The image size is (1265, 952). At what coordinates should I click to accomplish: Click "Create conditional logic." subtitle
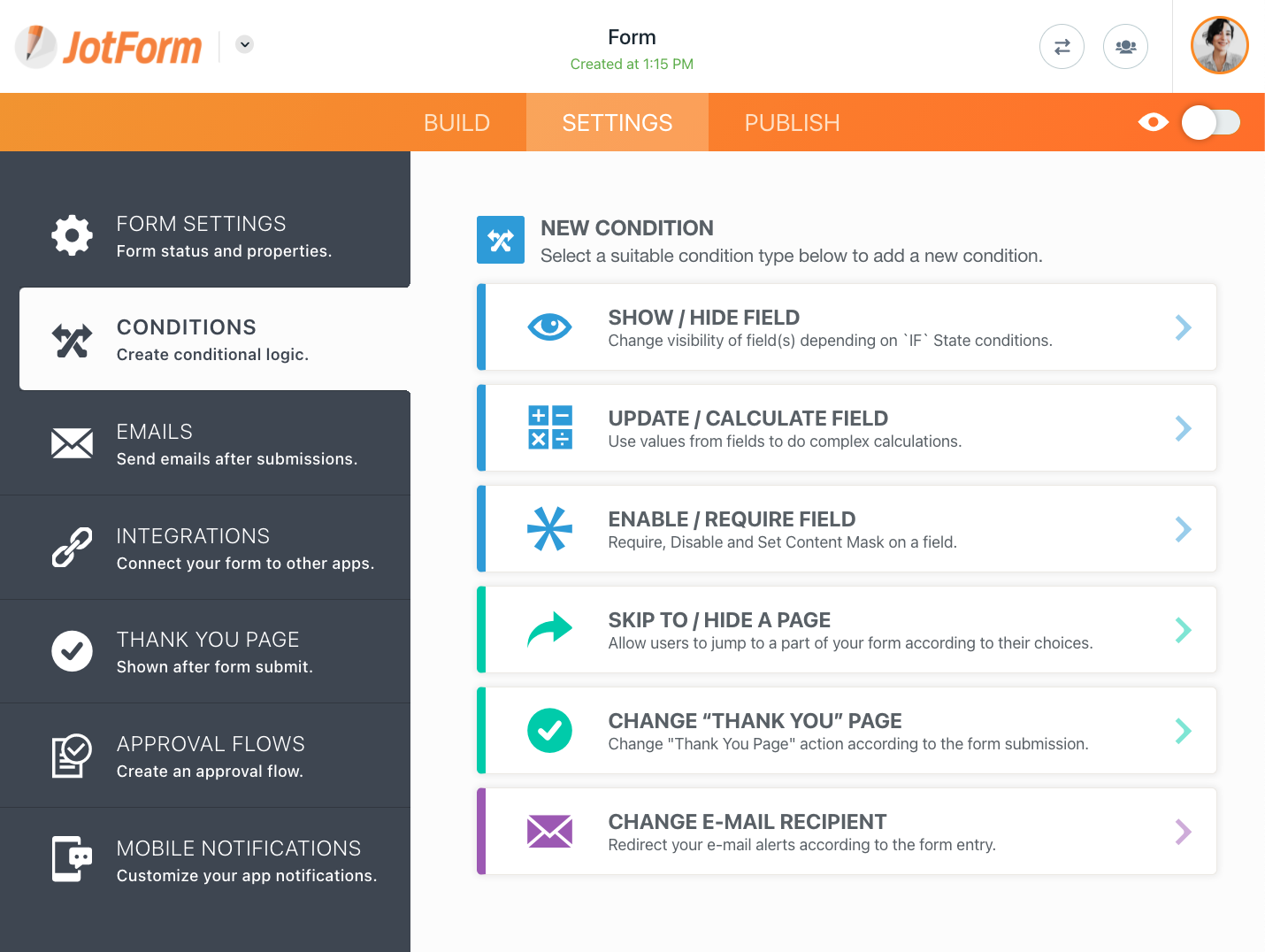[212, 355]
